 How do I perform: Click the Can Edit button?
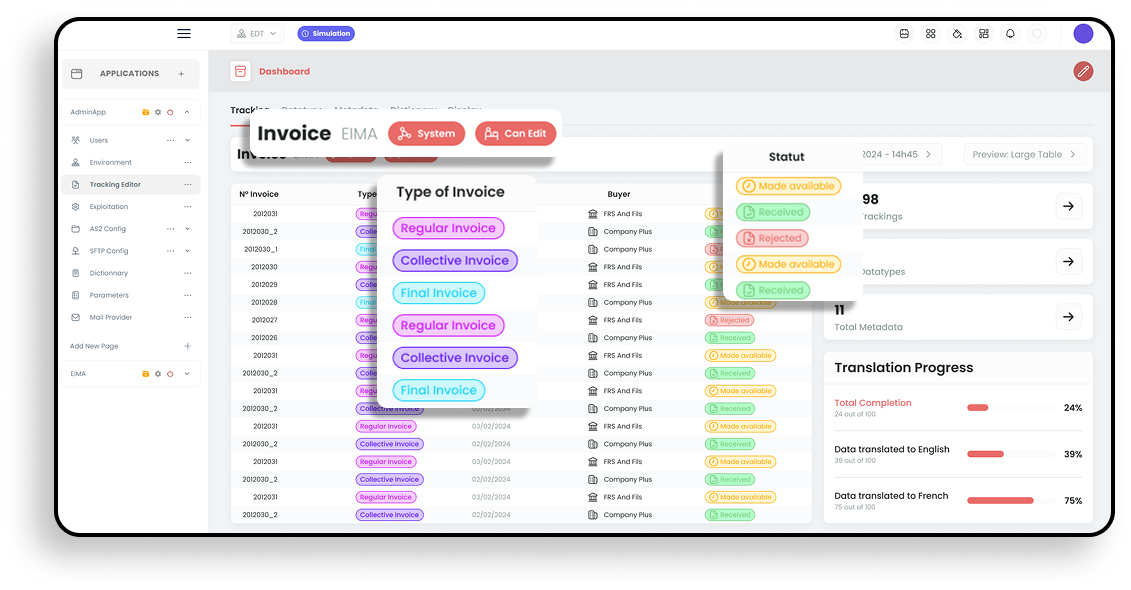tap(516, 134)
